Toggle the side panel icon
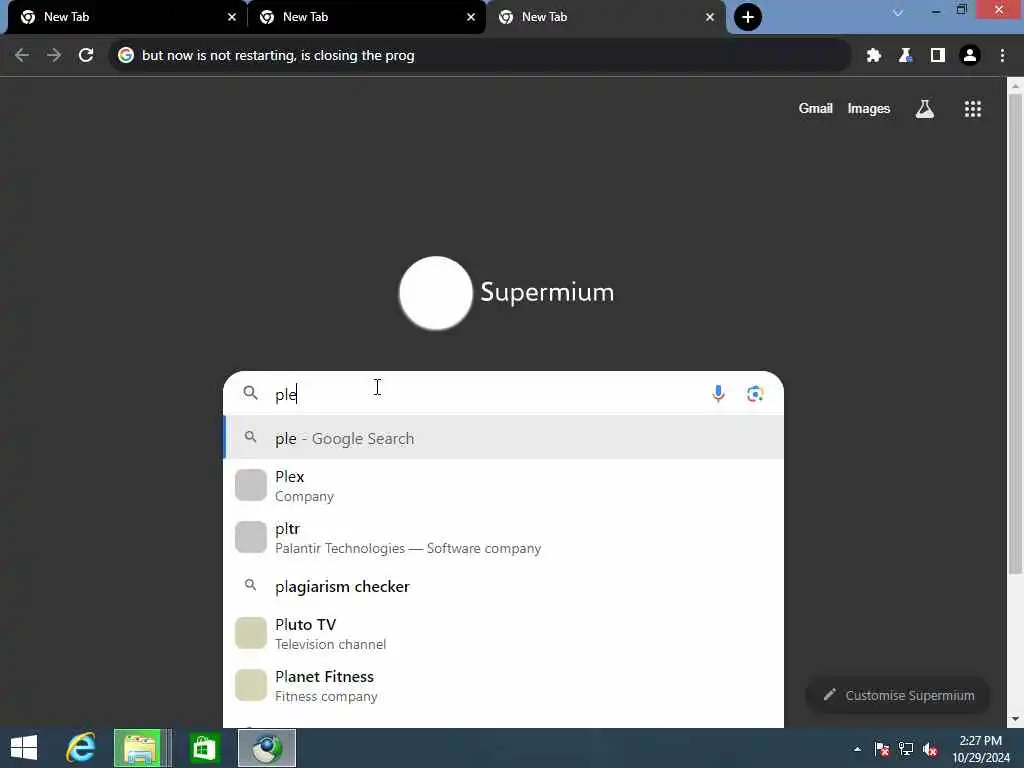 click(x=938, y=56)
